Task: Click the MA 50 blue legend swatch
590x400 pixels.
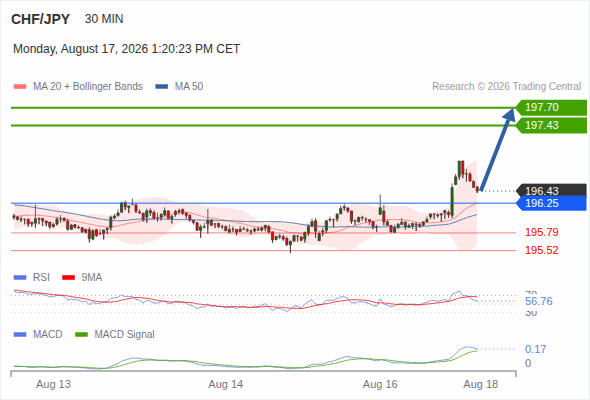Action: point(162,87)
